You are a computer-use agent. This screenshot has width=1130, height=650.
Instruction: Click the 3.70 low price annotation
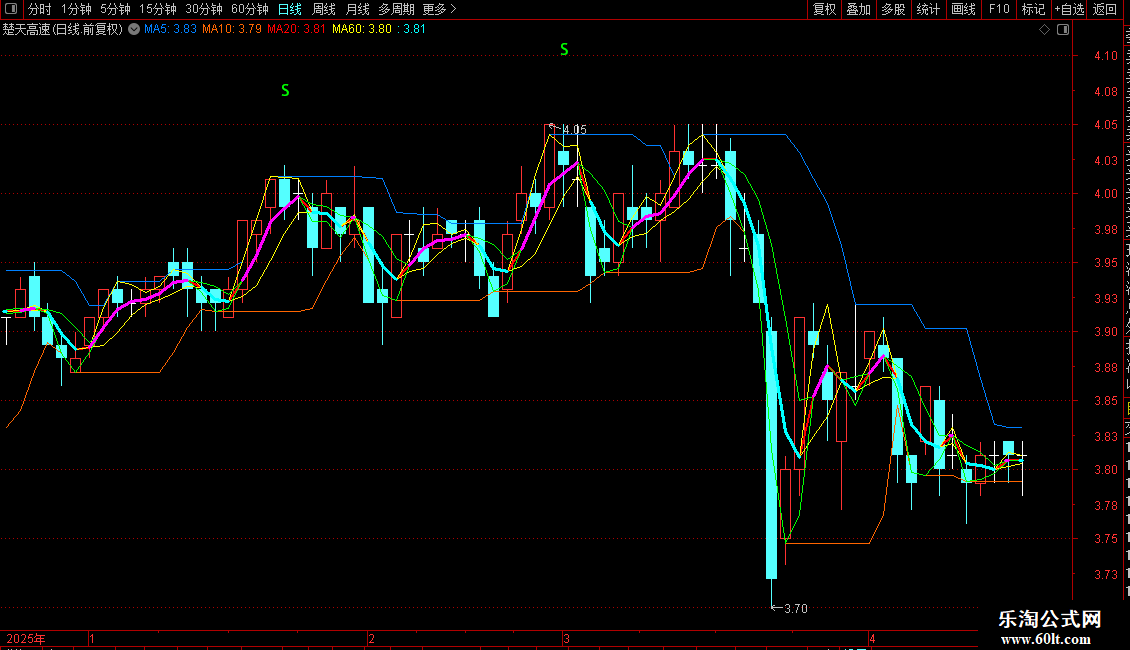click(x=796, y=609)
